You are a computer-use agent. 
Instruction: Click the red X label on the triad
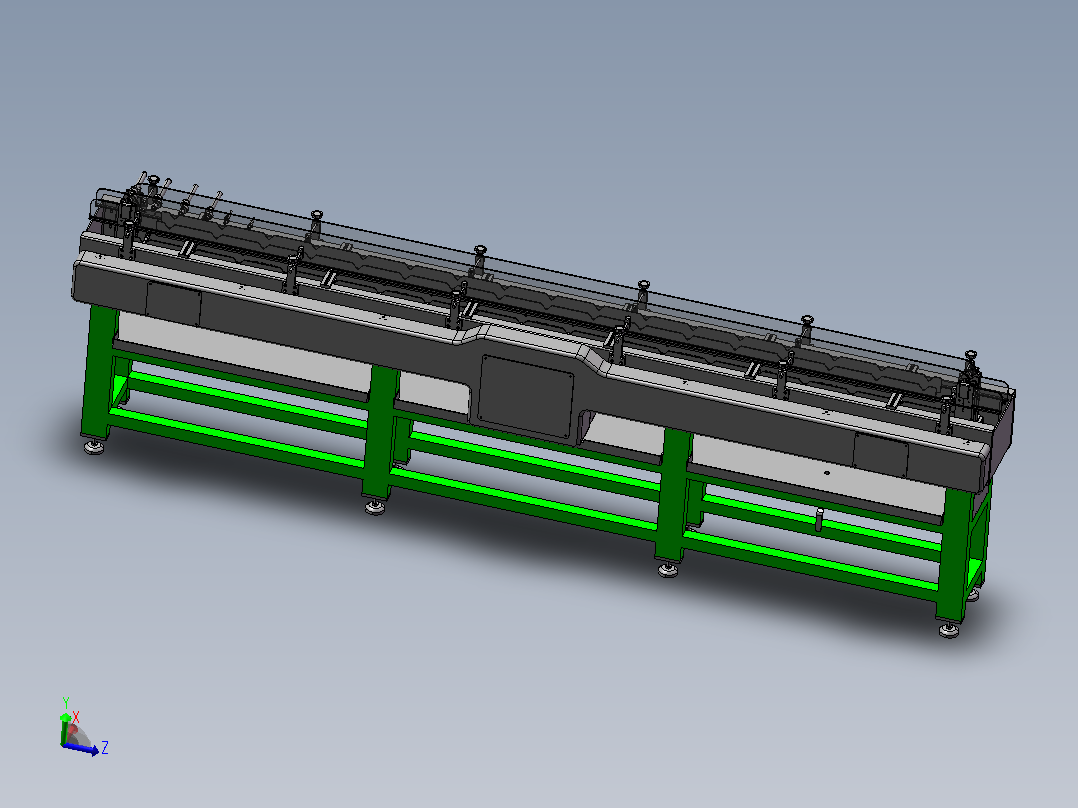(76, 717)
